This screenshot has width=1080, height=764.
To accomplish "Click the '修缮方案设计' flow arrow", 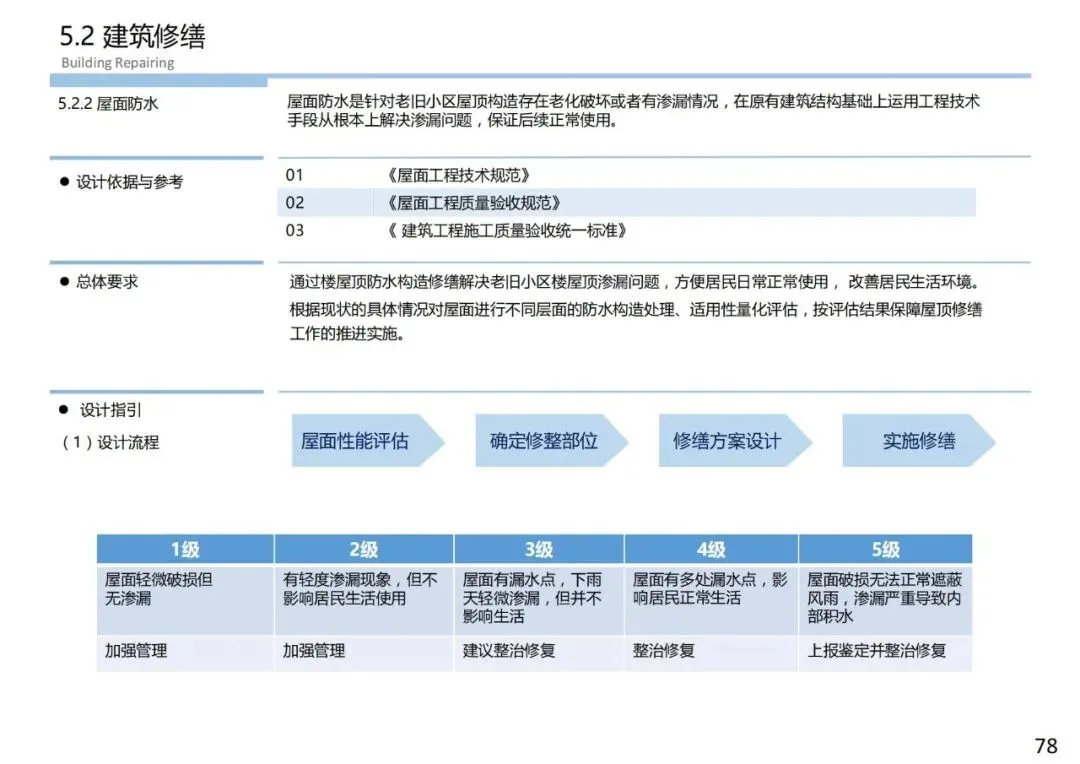I will coord(735,441).
